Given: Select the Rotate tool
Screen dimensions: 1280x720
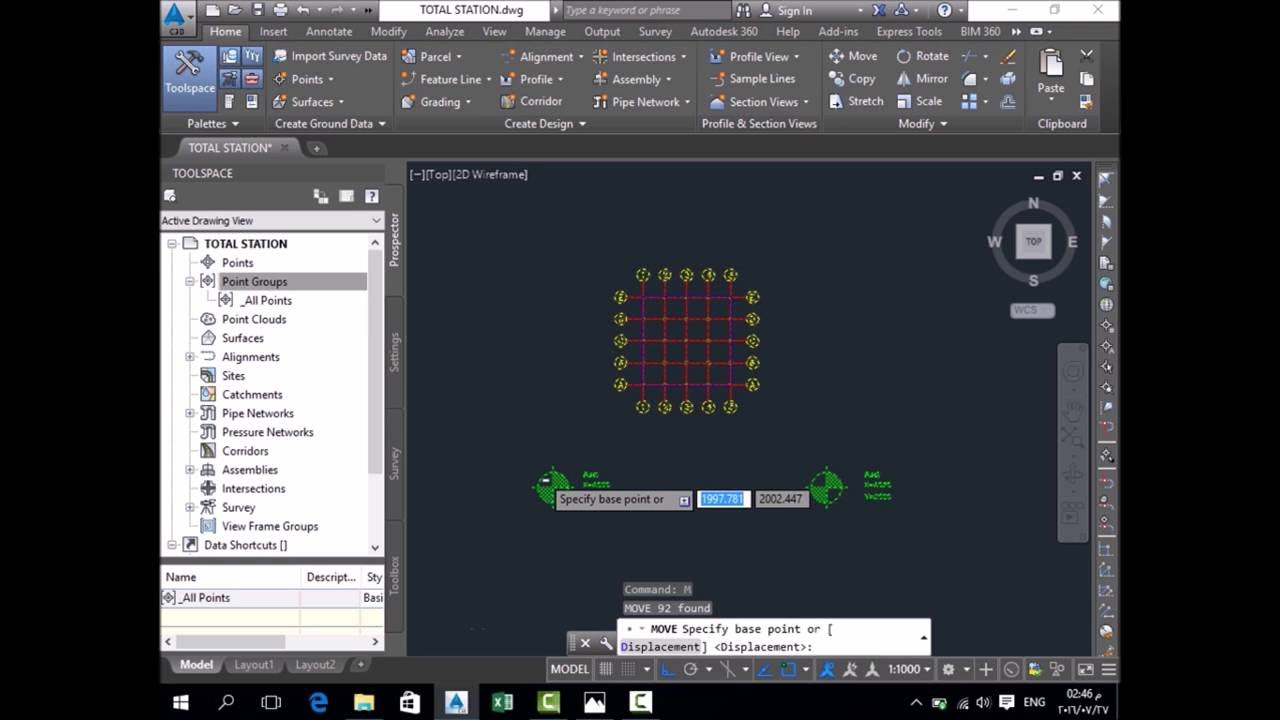Looking at the screenshot, I should click(x=922, y=57).
